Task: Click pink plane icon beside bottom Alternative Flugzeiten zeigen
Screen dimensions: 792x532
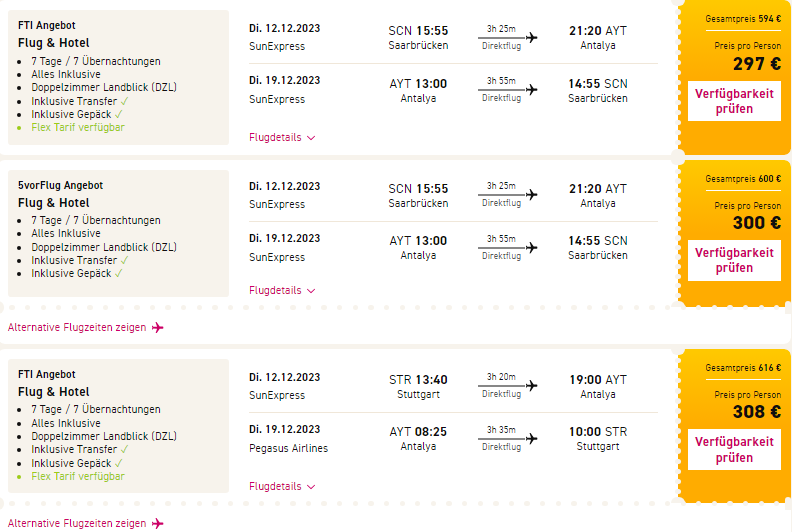Action: point(157,523)
